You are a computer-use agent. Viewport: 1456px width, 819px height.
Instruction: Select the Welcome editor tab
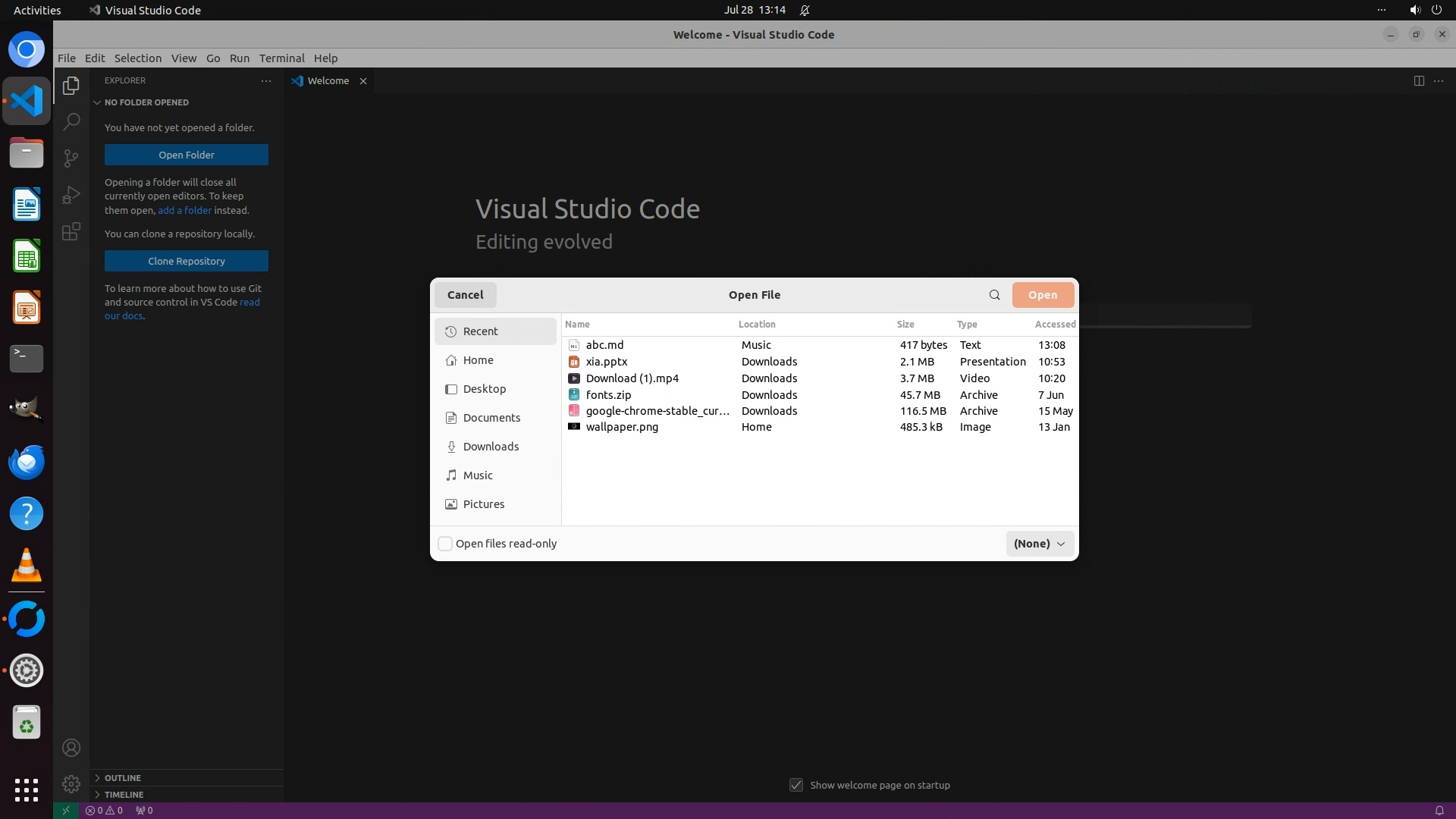click(x=328, y=81)
